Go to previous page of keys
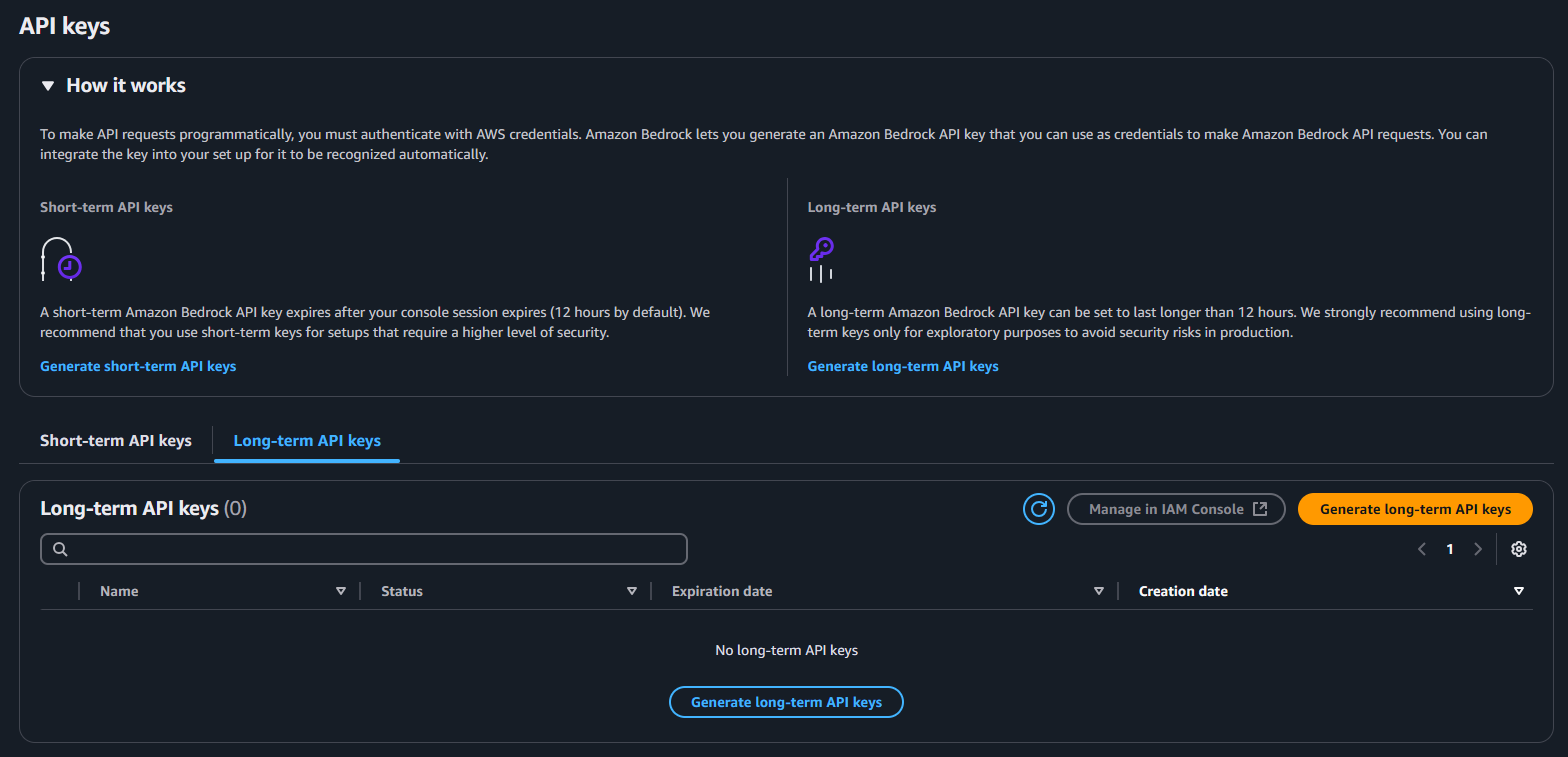 (1421, 549)
